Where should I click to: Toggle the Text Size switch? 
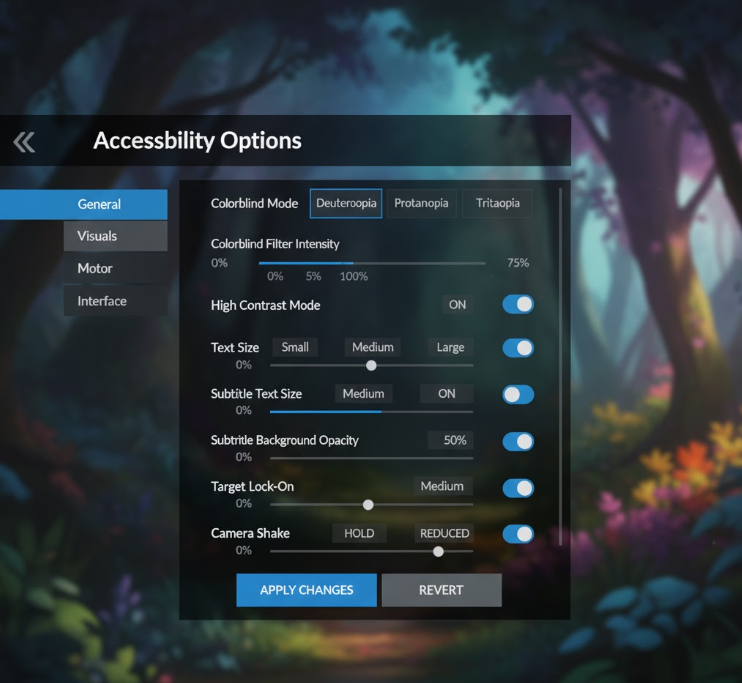(517, 348)
